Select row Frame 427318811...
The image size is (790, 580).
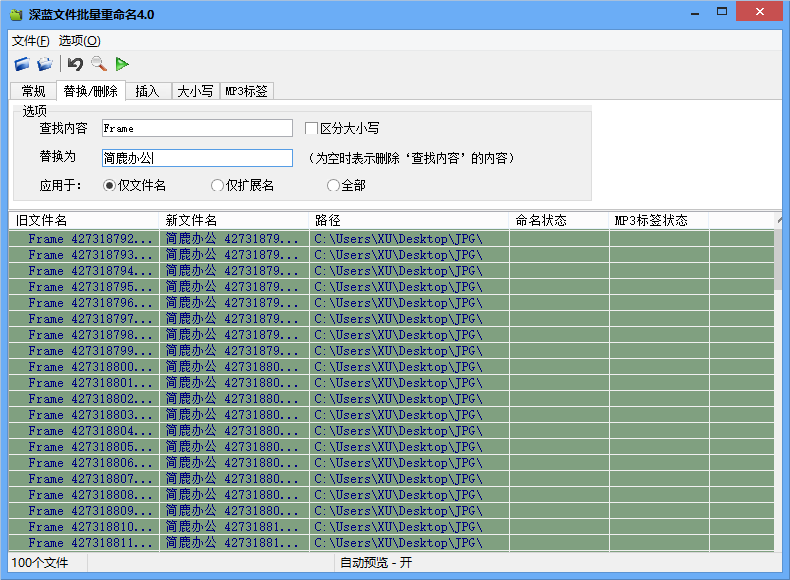pyautogui.click(x=391, y=543)
